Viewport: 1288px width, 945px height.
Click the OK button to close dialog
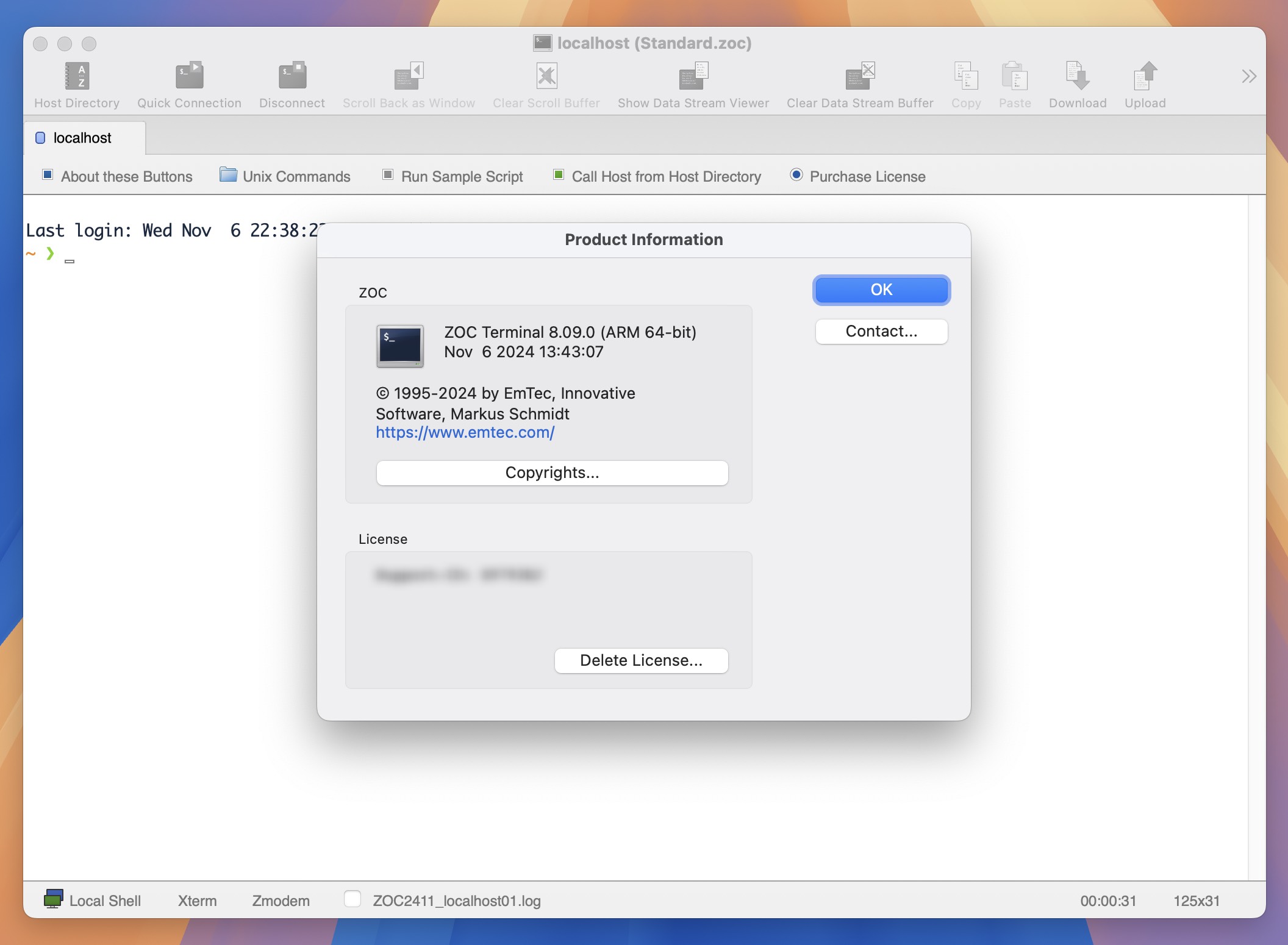tap(881, 290)
